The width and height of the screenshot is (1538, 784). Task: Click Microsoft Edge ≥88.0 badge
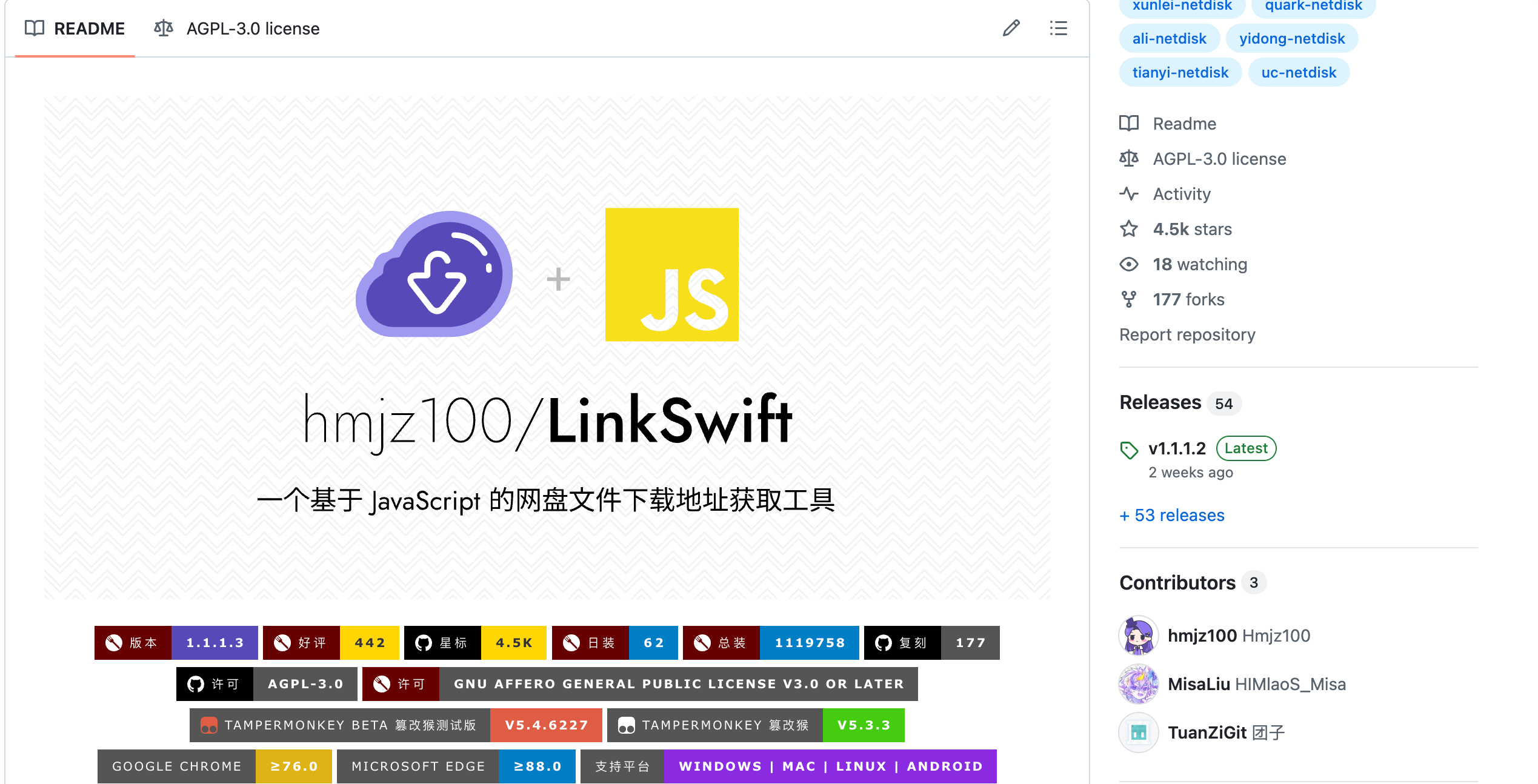[x=456, y=766]
